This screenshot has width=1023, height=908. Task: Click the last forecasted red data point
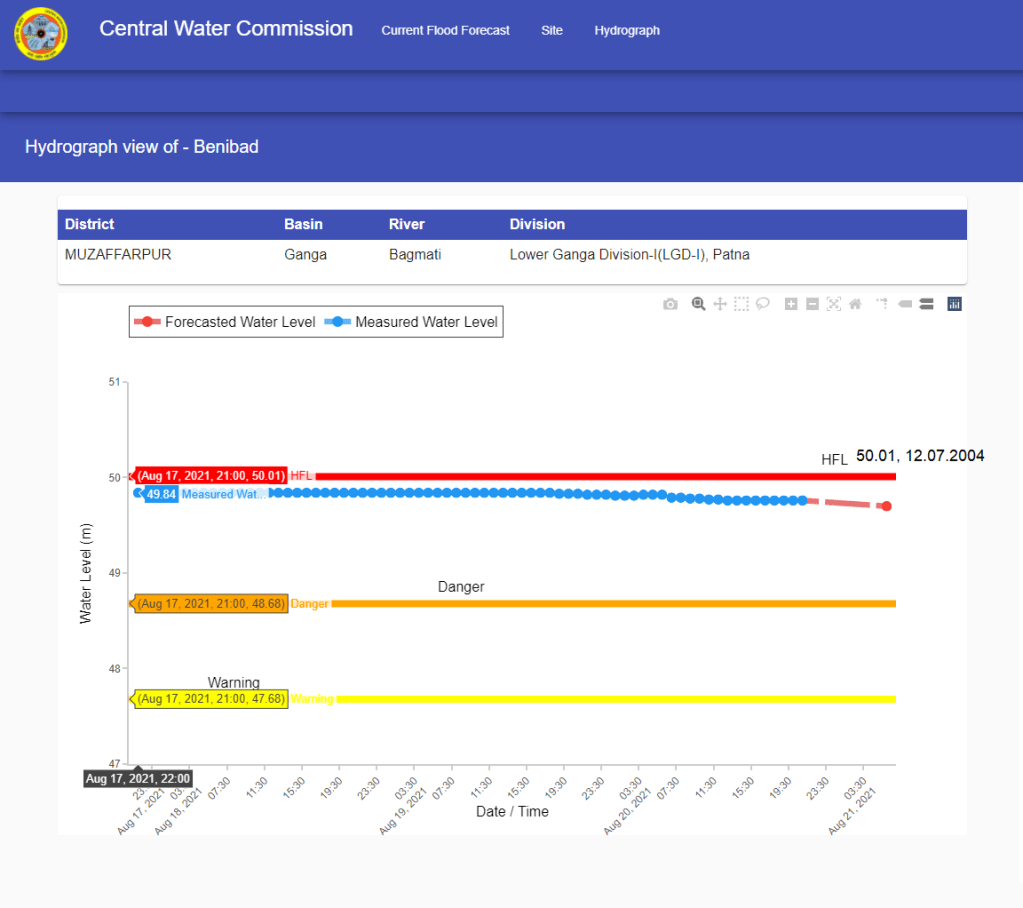click(886, 506)
